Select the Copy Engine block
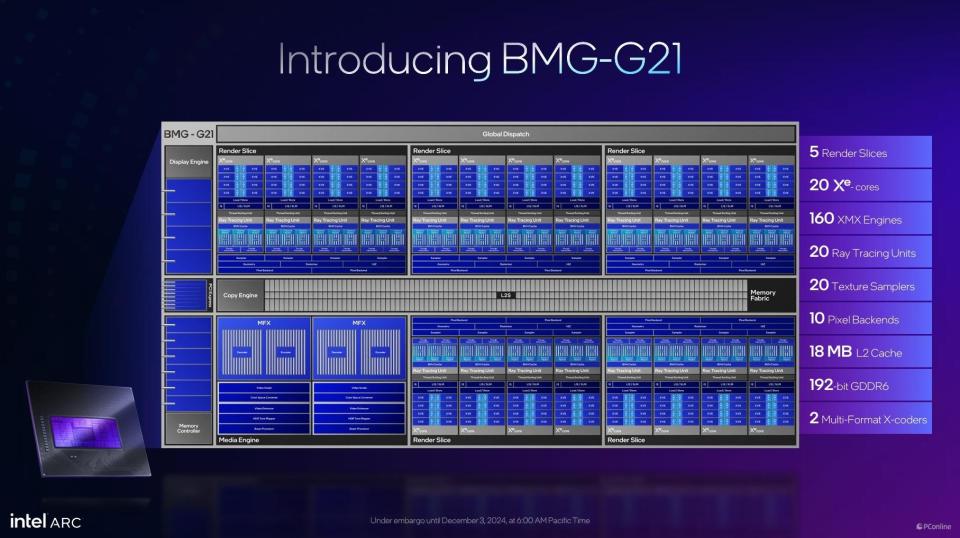The height and width of the screenshot is (538, 960). click(x=241, y=295)
